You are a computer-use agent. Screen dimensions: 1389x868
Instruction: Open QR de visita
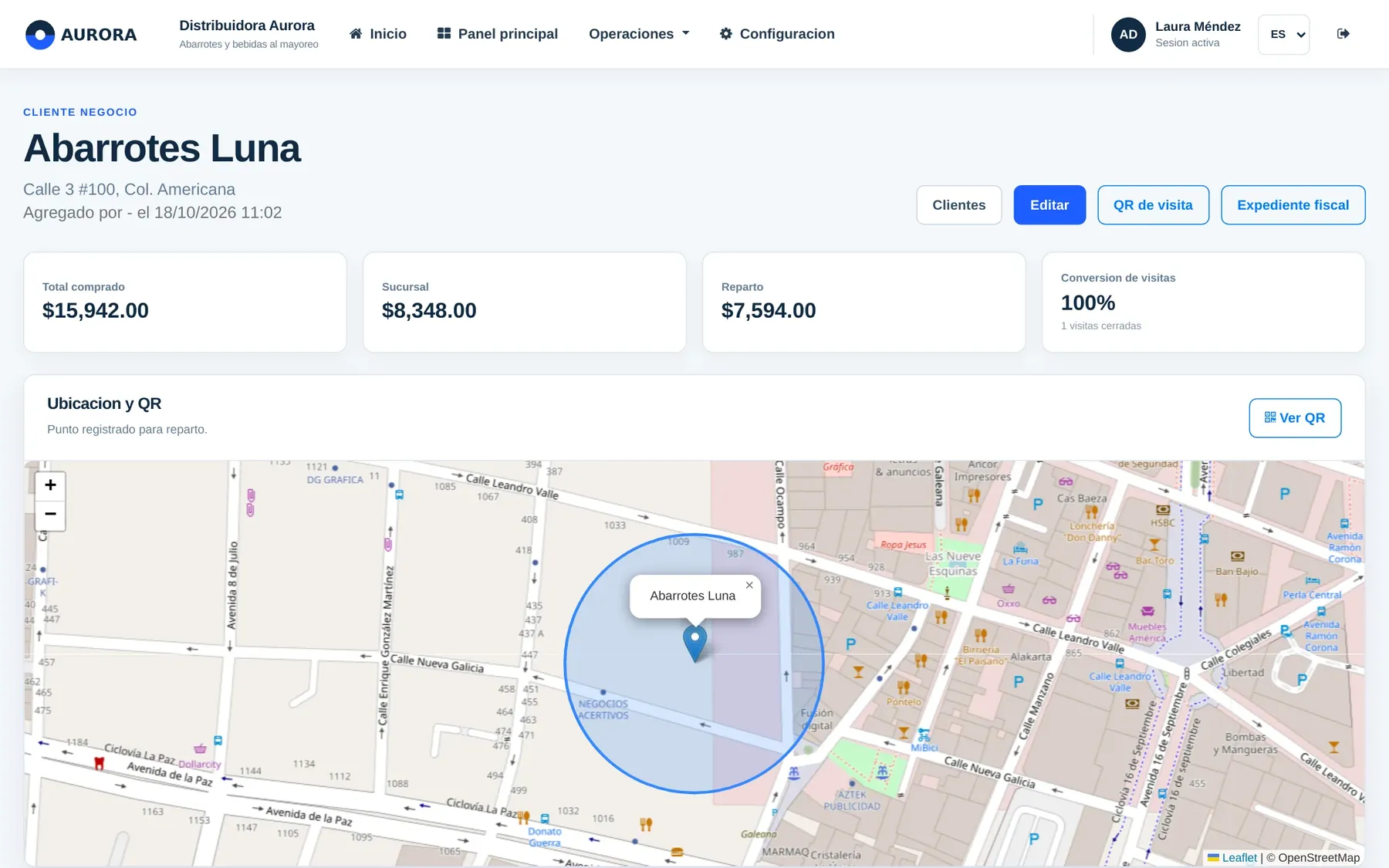click(x=1153, y=205)
